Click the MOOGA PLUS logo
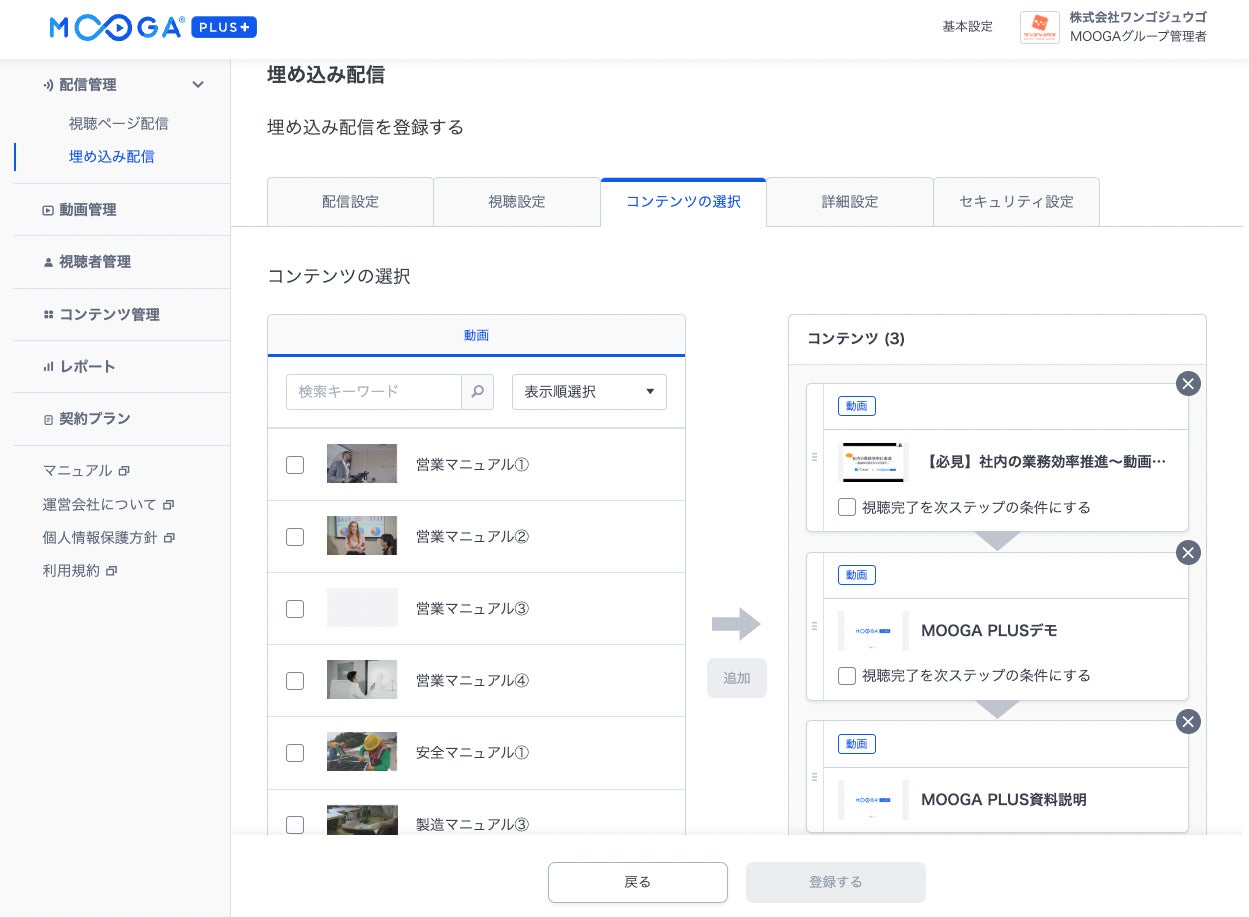 (153, 28)
